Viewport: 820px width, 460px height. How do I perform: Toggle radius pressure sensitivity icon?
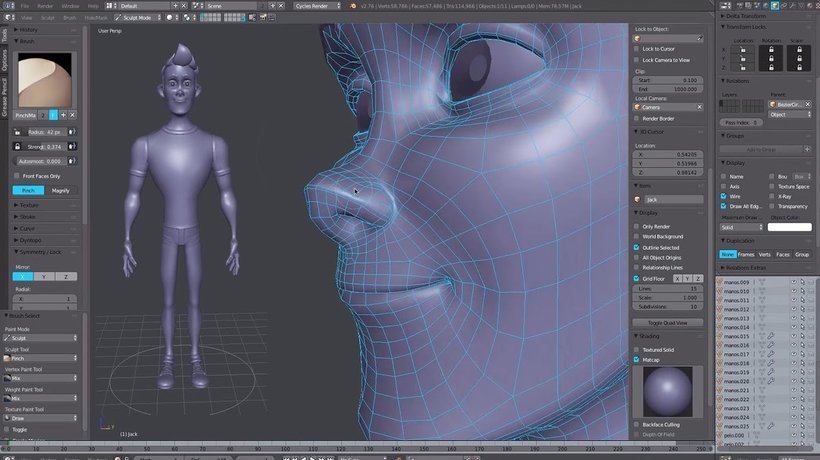tap(72, 132)
